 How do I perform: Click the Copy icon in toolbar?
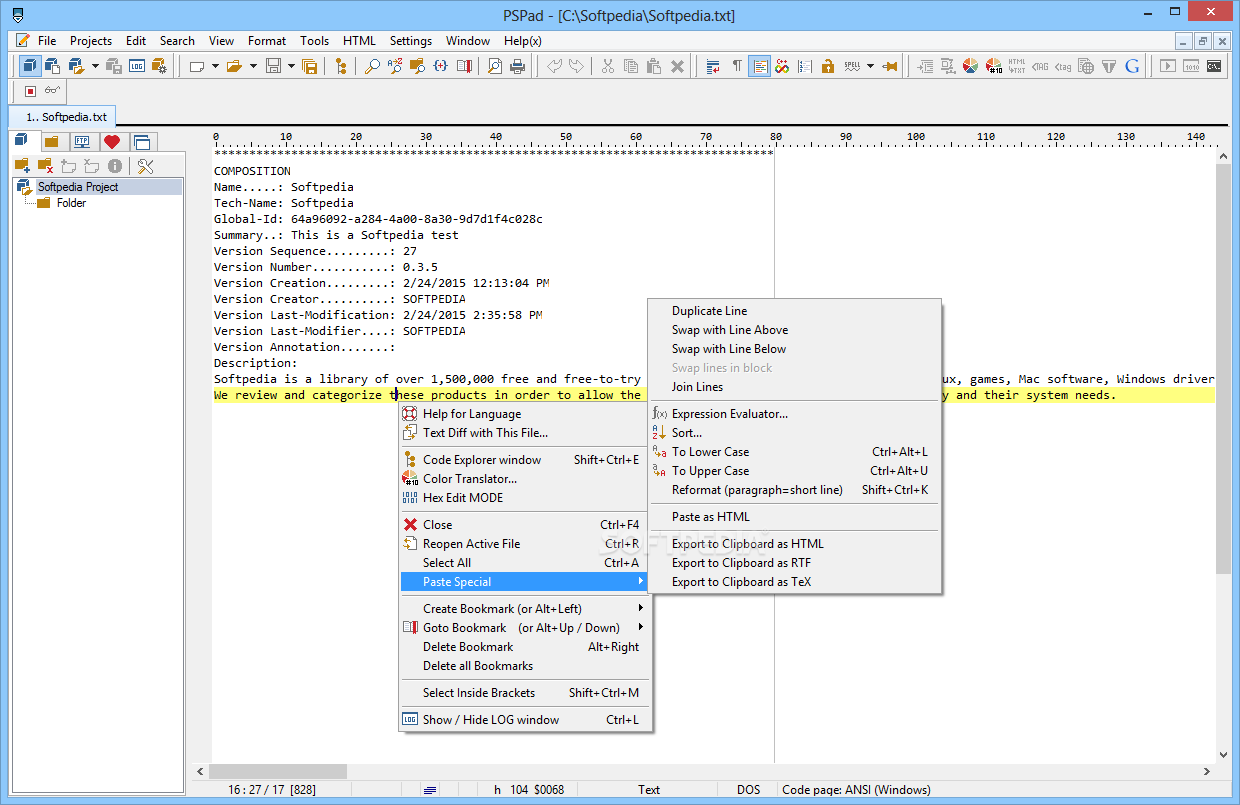pyautogui.click(x=631, y=66)
